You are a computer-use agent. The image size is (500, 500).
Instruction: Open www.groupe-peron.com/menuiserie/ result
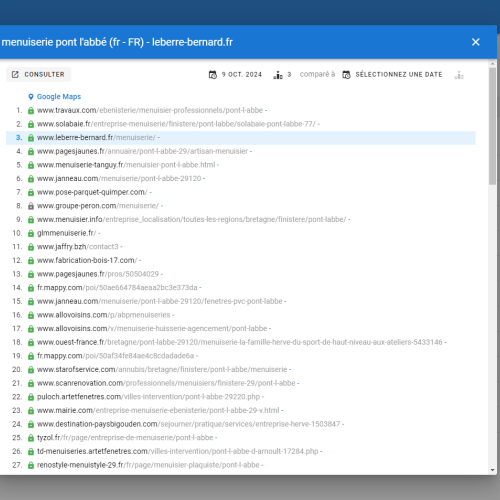click(98, 206)
